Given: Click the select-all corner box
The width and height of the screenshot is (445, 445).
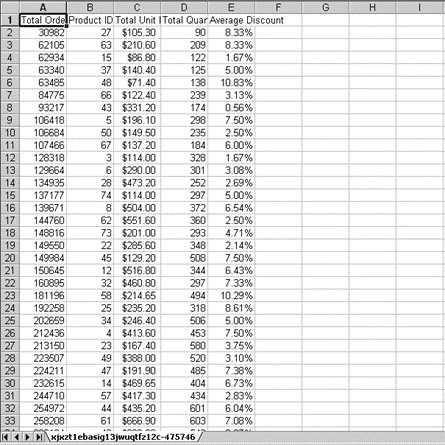Looking at the screenshot, I should pyautogui.click(x=10, y=7).
